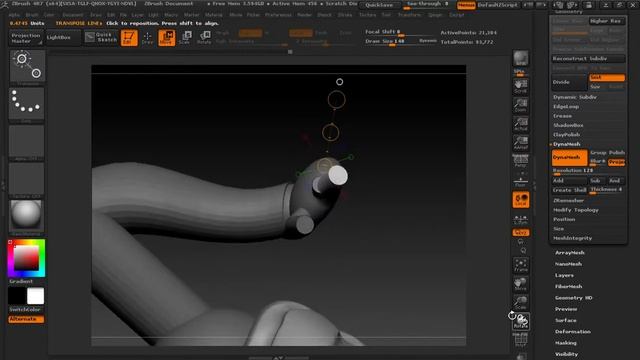The height and width of the screenshot is (360, 640).
Task: Toggle the L.Sym icon
Action: [520, 219]
